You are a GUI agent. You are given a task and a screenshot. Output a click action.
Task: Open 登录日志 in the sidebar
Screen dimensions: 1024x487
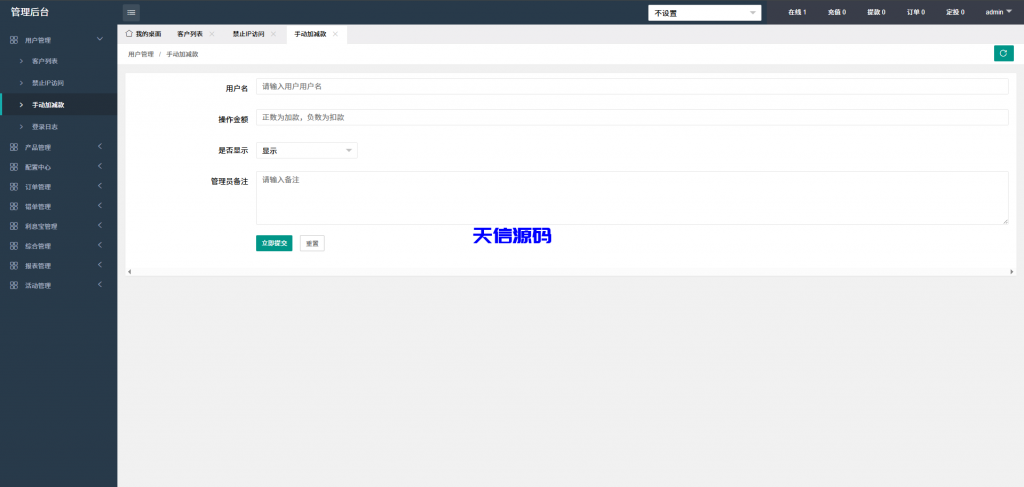tap(45, 127)
